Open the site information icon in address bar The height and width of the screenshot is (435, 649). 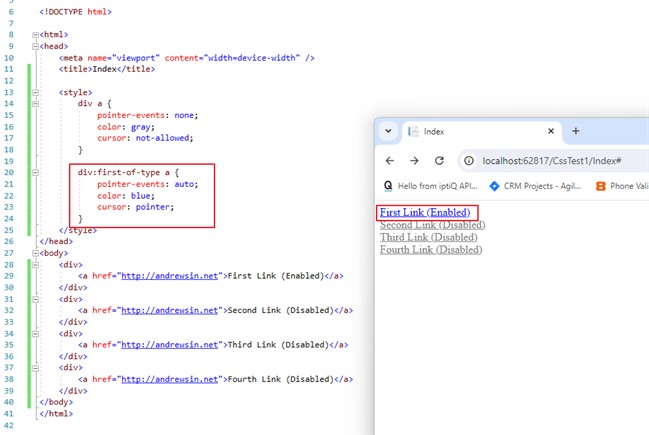click(469, 161)
